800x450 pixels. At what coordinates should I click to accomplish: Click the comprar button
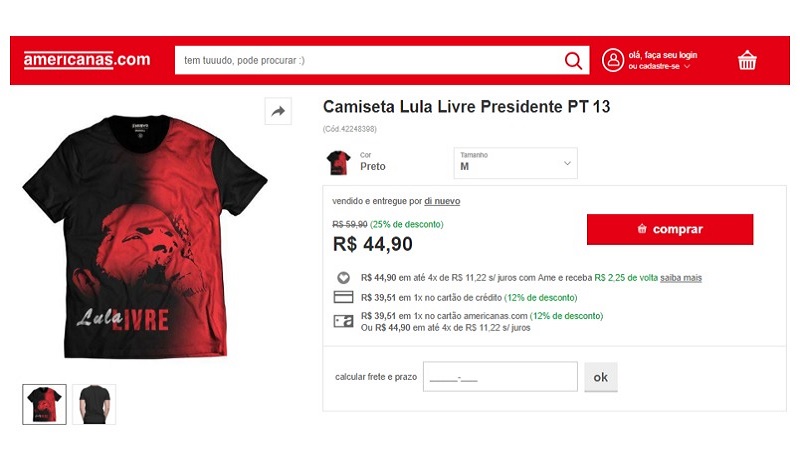click(x=670, y=229)
